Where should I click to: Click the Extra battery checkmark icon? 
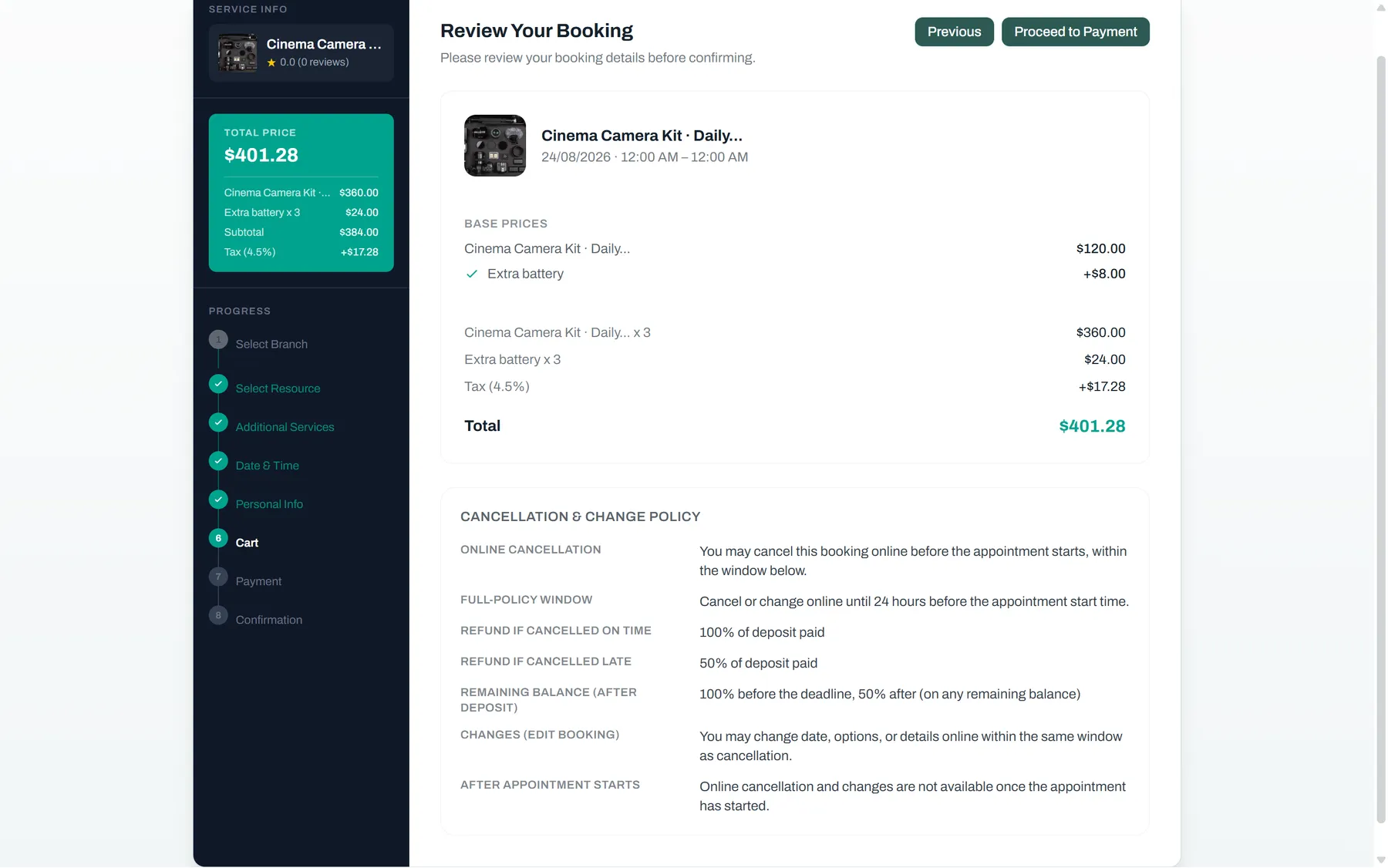472,274
